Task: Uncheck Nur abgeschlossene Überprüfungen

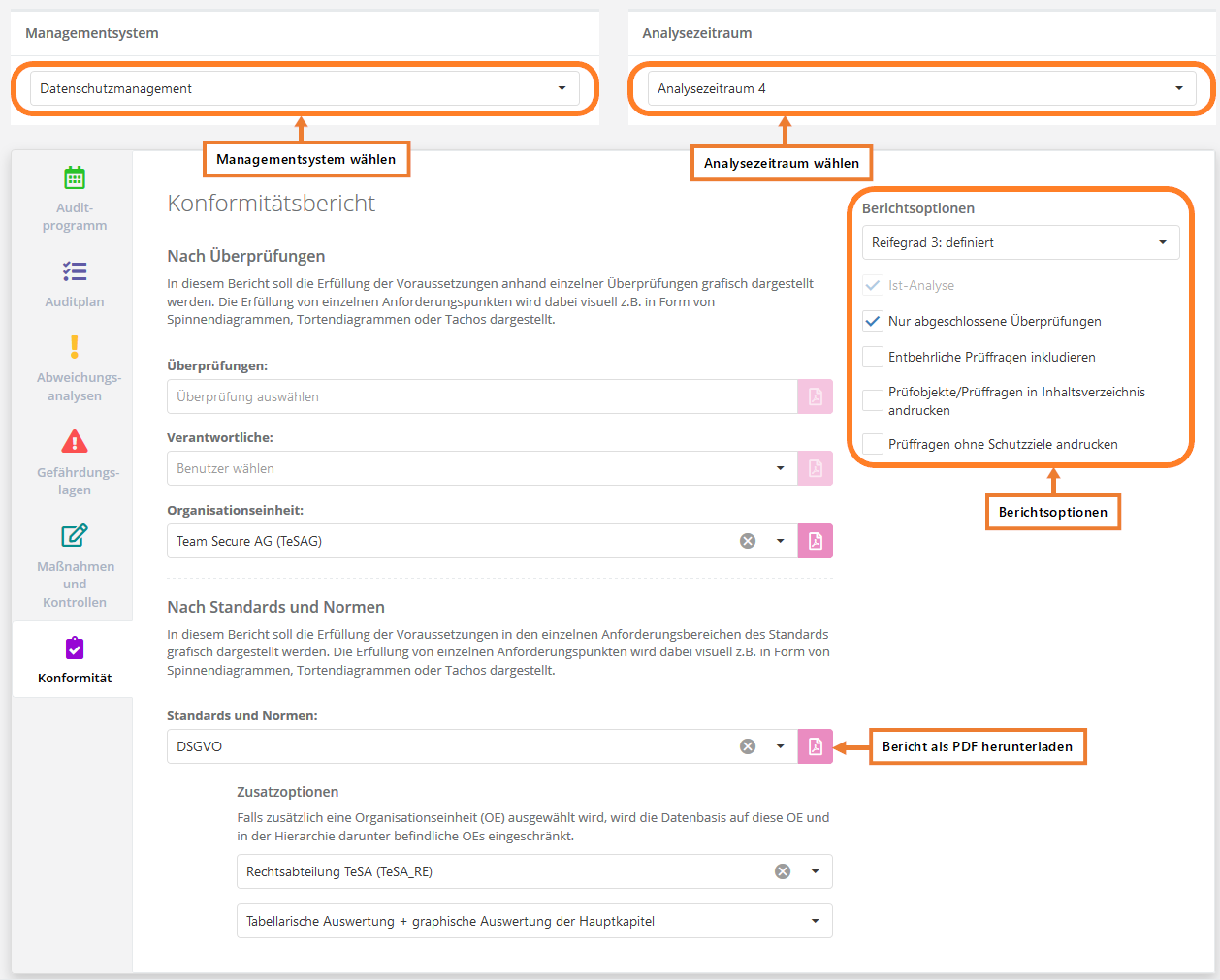Action: click(x=873, y=321)
